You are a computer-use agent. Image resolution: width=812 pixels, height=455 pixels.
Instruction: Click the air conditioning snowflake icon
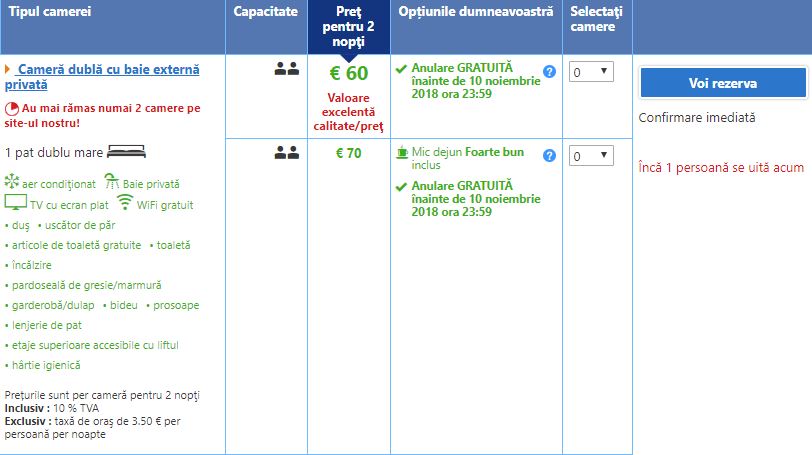pyautogui.click(x=12, y=184)
